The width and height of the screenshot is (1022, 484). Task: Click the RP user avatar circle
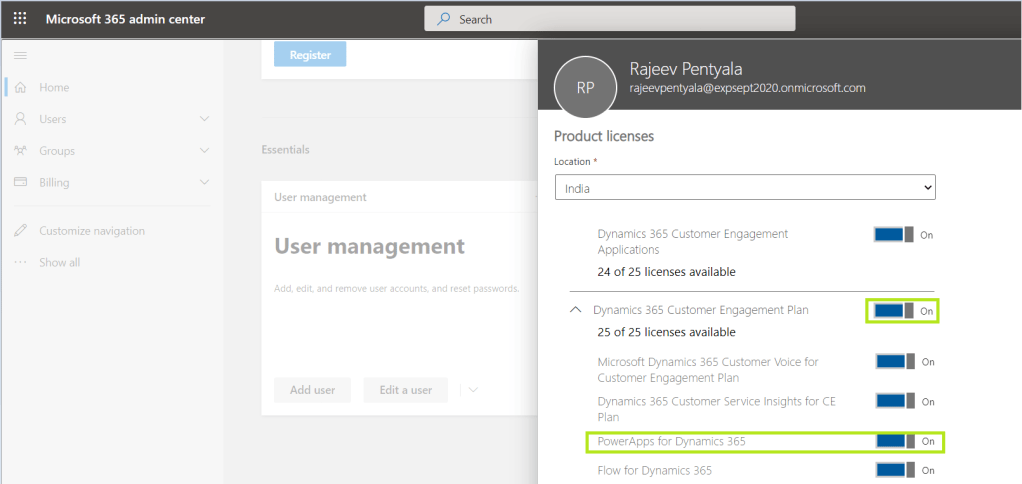tap(586, 88)
